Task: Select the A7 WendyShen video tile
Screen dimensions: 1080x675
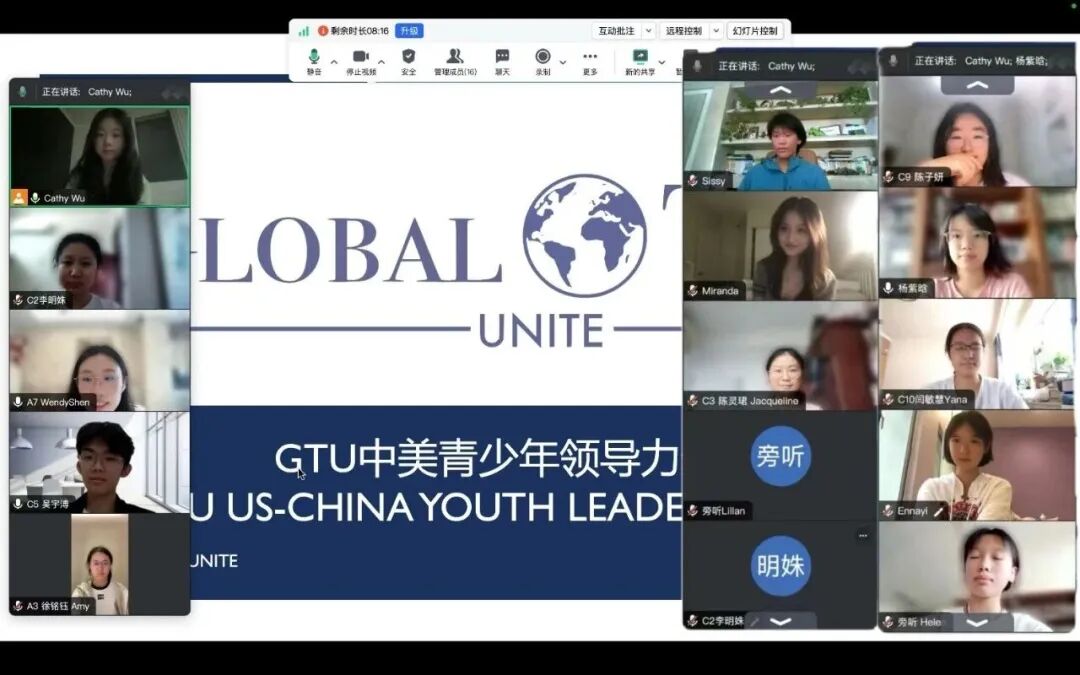Action: pyautogui.click(x=100, y=360)
